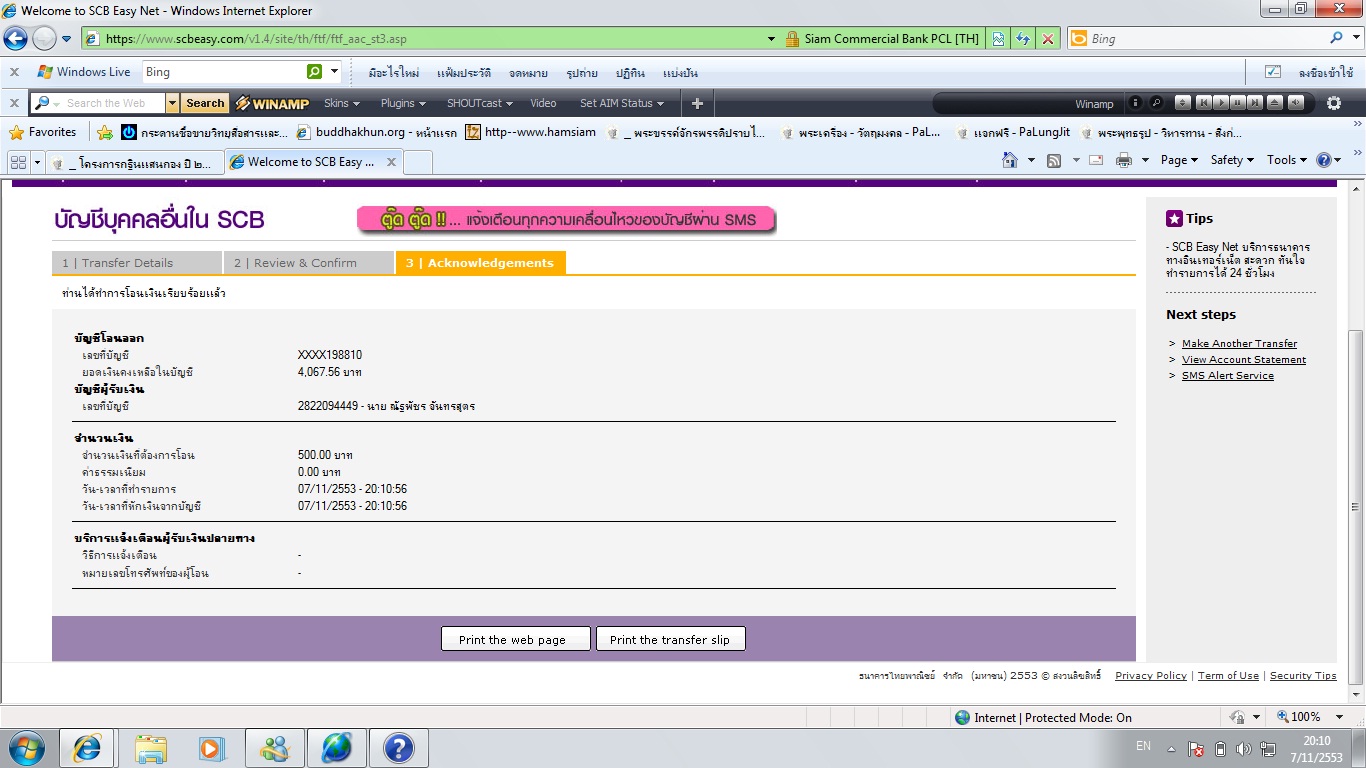Image resolution: width=1366 pixels, height=768 pixels.
Task: Click the Bing search magnifier in top search box
Action: pos(1337,38)
